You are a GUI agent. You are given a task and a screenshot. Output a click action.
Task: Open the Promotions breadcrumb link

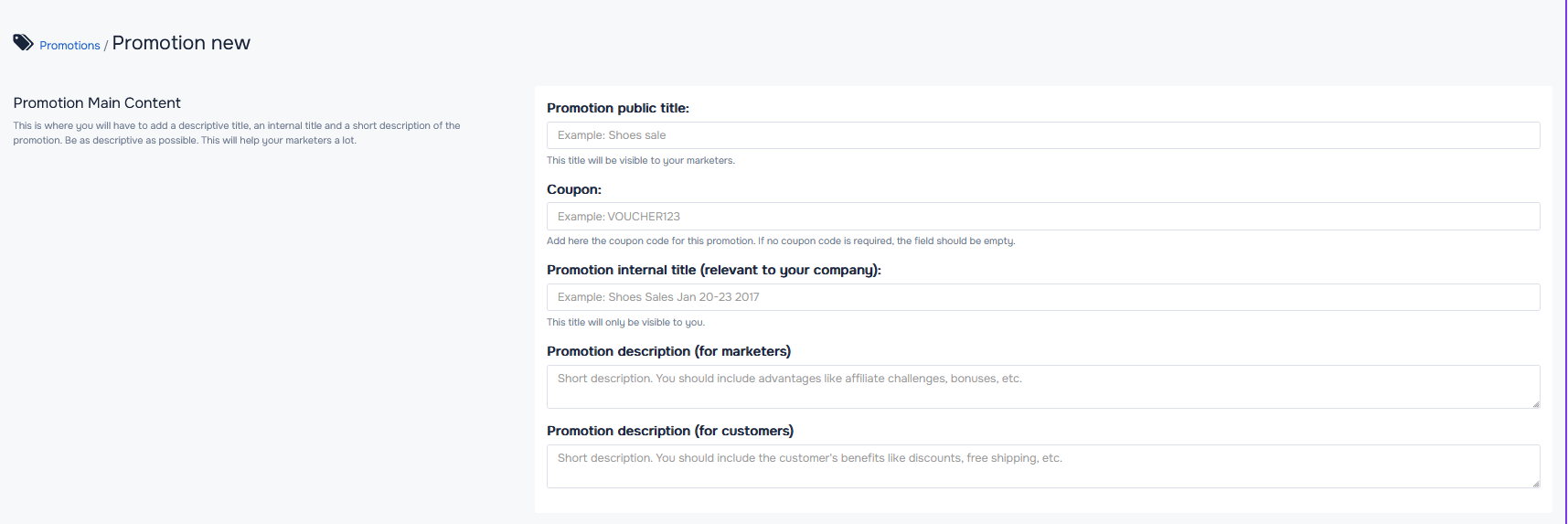pyautogui.click(x=69, y=46)
